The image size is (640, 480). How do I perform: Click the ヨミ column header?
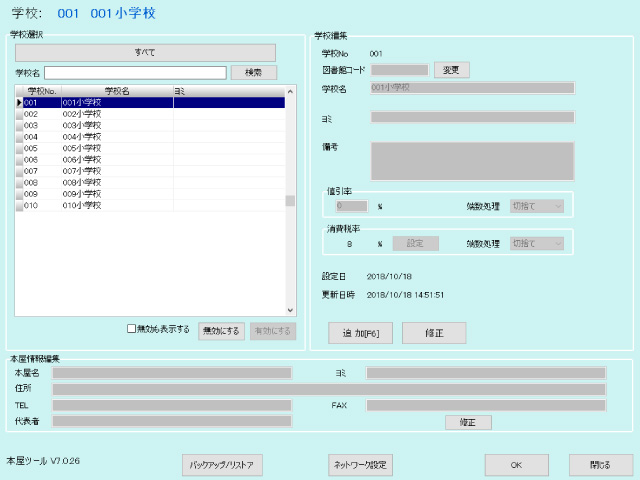[228, 91]
